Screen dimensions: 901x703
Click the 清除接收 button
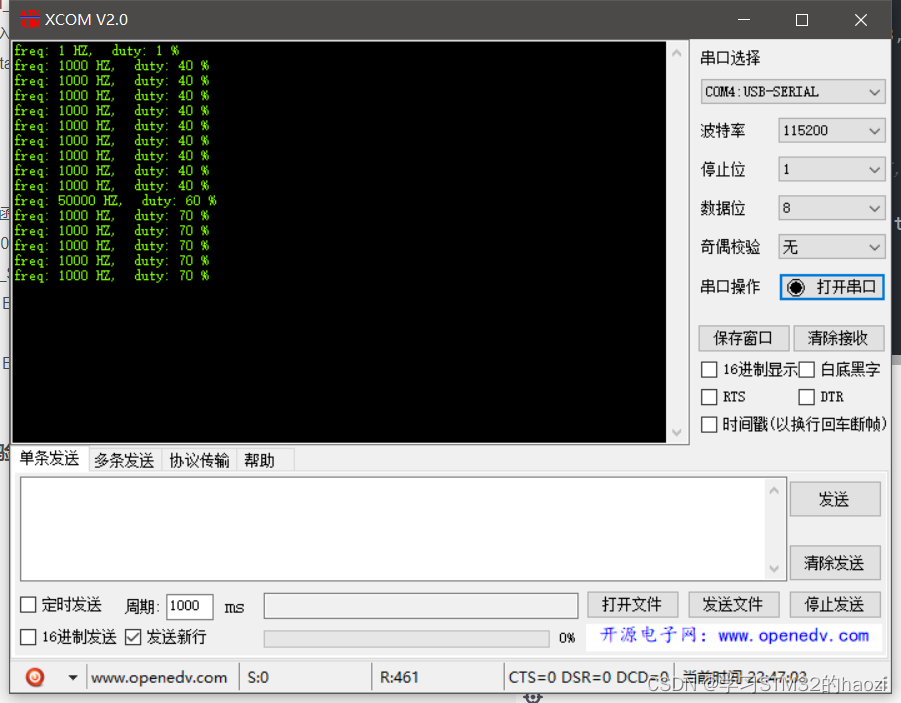point(838,338)
